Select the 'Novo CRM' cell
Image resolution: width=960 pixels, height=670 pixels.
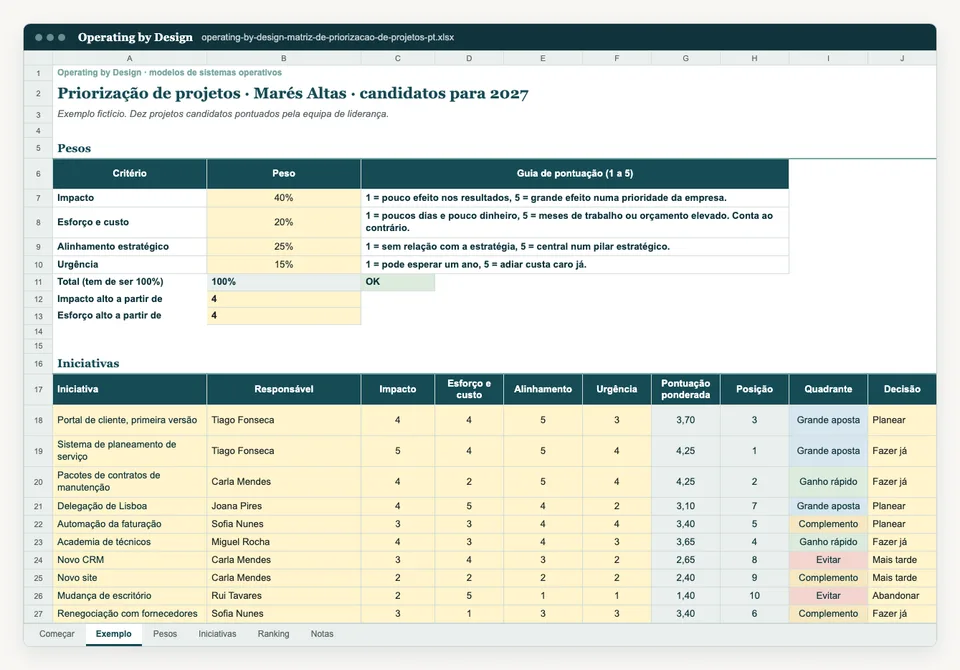(x=129, y=560)
